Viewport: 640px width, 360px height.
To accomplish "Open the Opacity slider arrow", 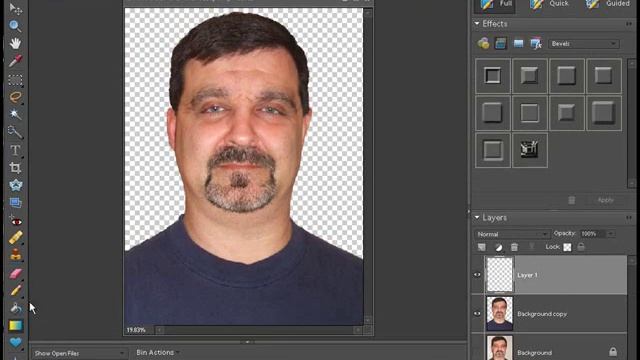I will pos(611,234).
